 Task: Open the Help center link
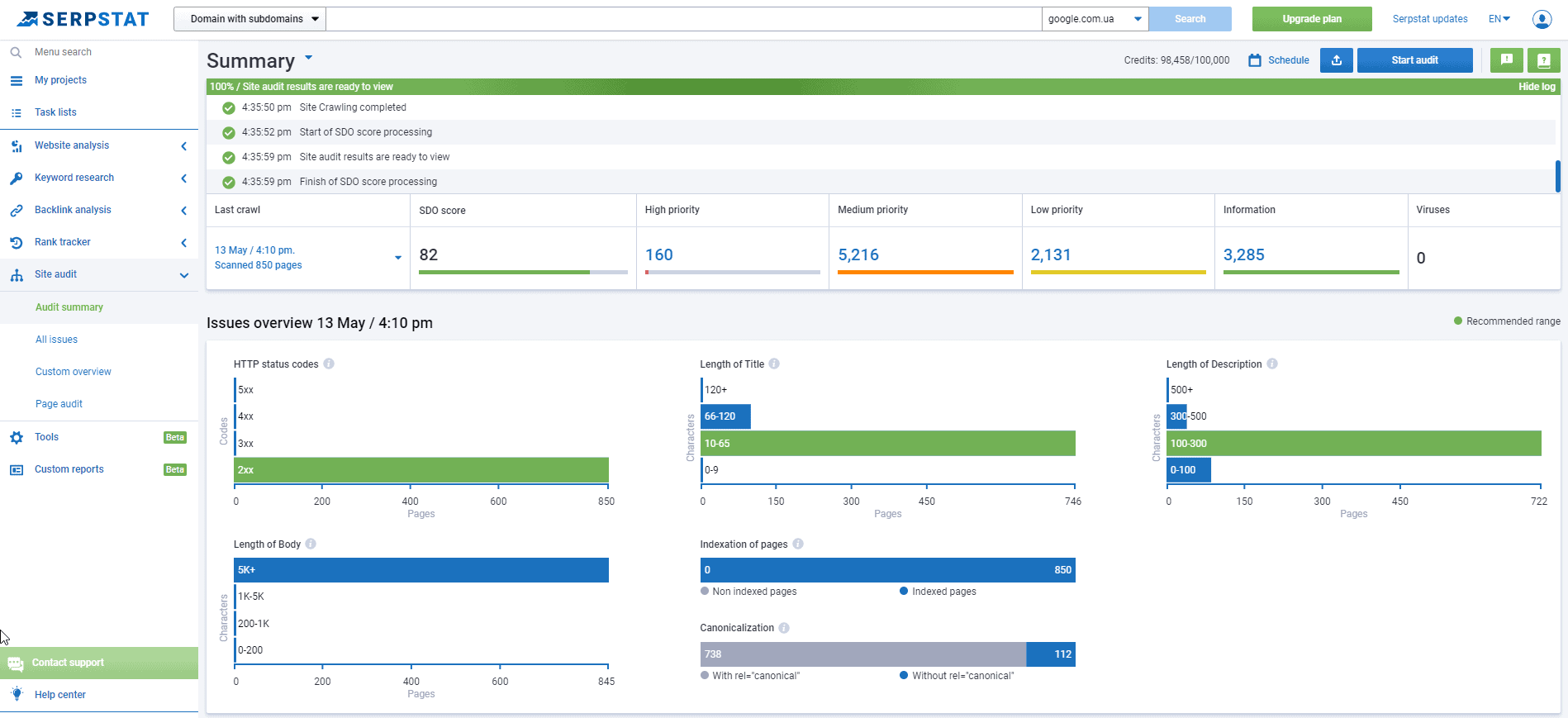click(x=60, y=695)
